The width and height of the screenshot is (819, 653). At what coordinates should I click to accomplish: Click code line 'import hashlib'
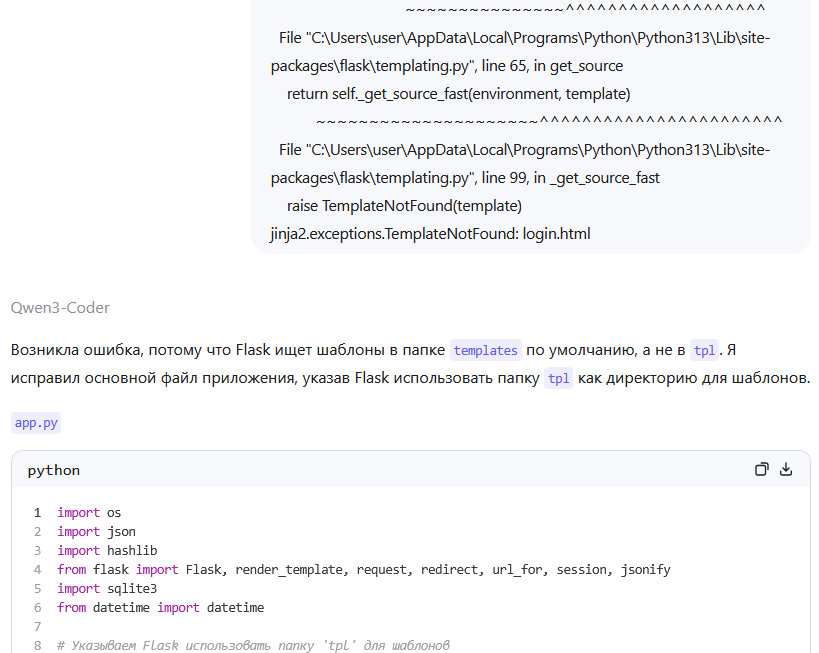107,551
